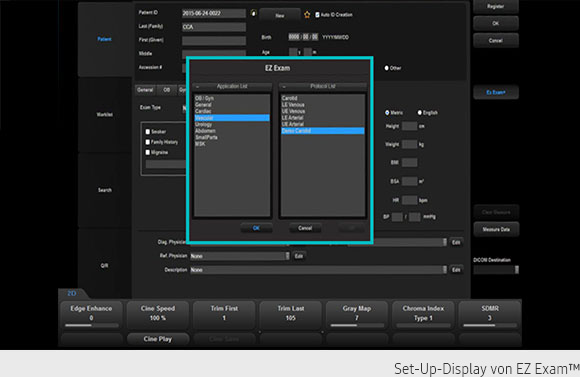Click Edit at end of Diag. Physician row
The width and height of the screenshot is (580, 377).
(456, 242)
